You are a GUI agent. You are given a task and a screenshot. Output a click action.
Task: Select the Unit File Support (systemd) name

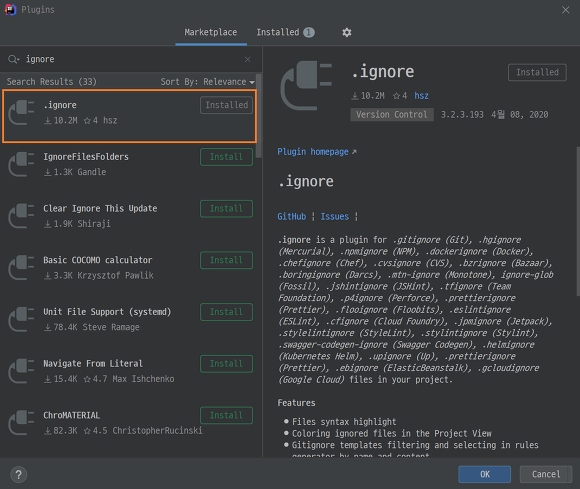(107, 312)
